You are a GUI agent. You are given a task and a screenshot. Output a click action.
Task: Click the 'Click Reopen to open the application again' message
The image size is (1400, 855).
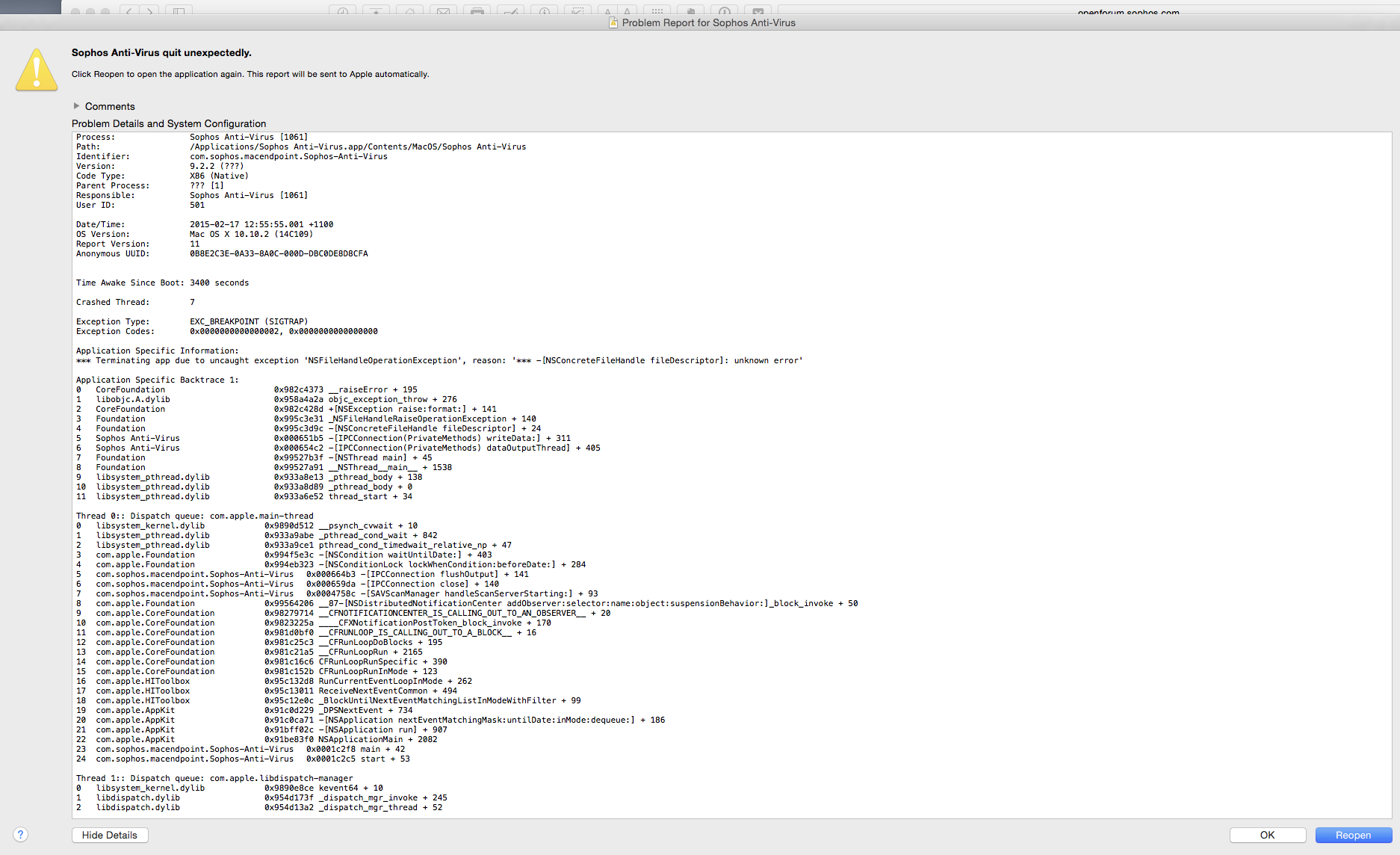pos(250,74)
